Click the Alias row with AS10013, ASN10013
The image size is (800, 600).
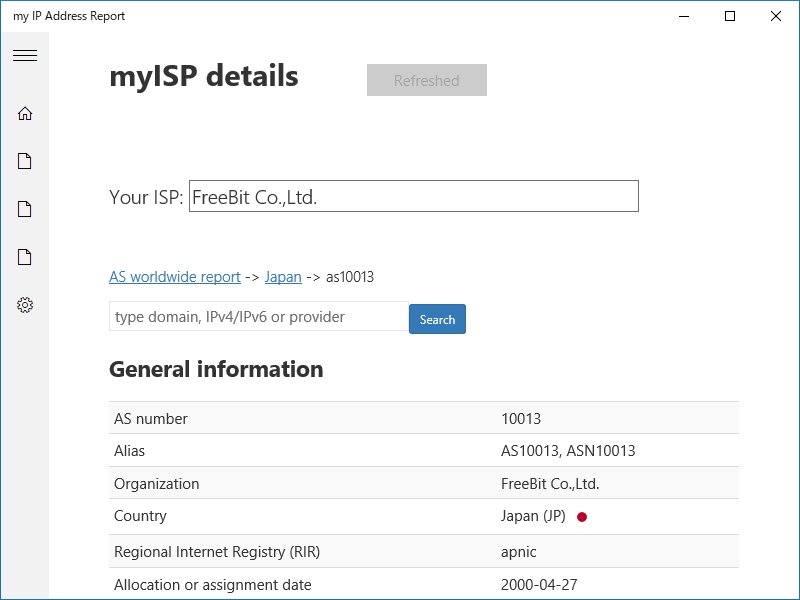coord(423,451)
